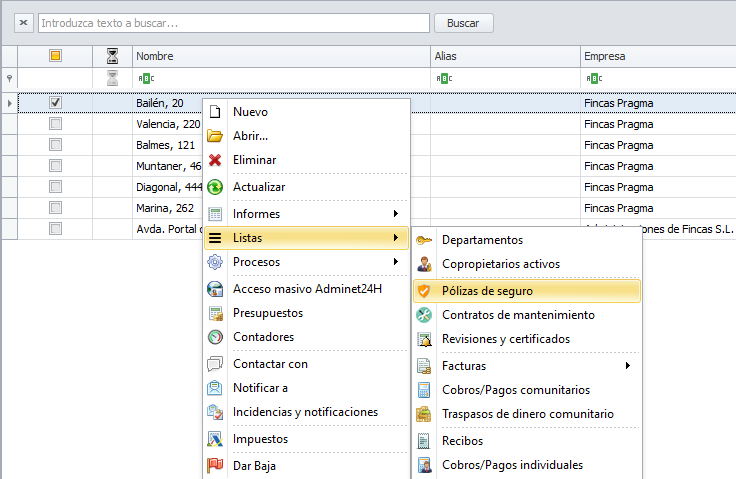Viewport: 736px width, 479px height.
Task: Click Contratos de mantenimiento tools icon
Action: (424, 315)
